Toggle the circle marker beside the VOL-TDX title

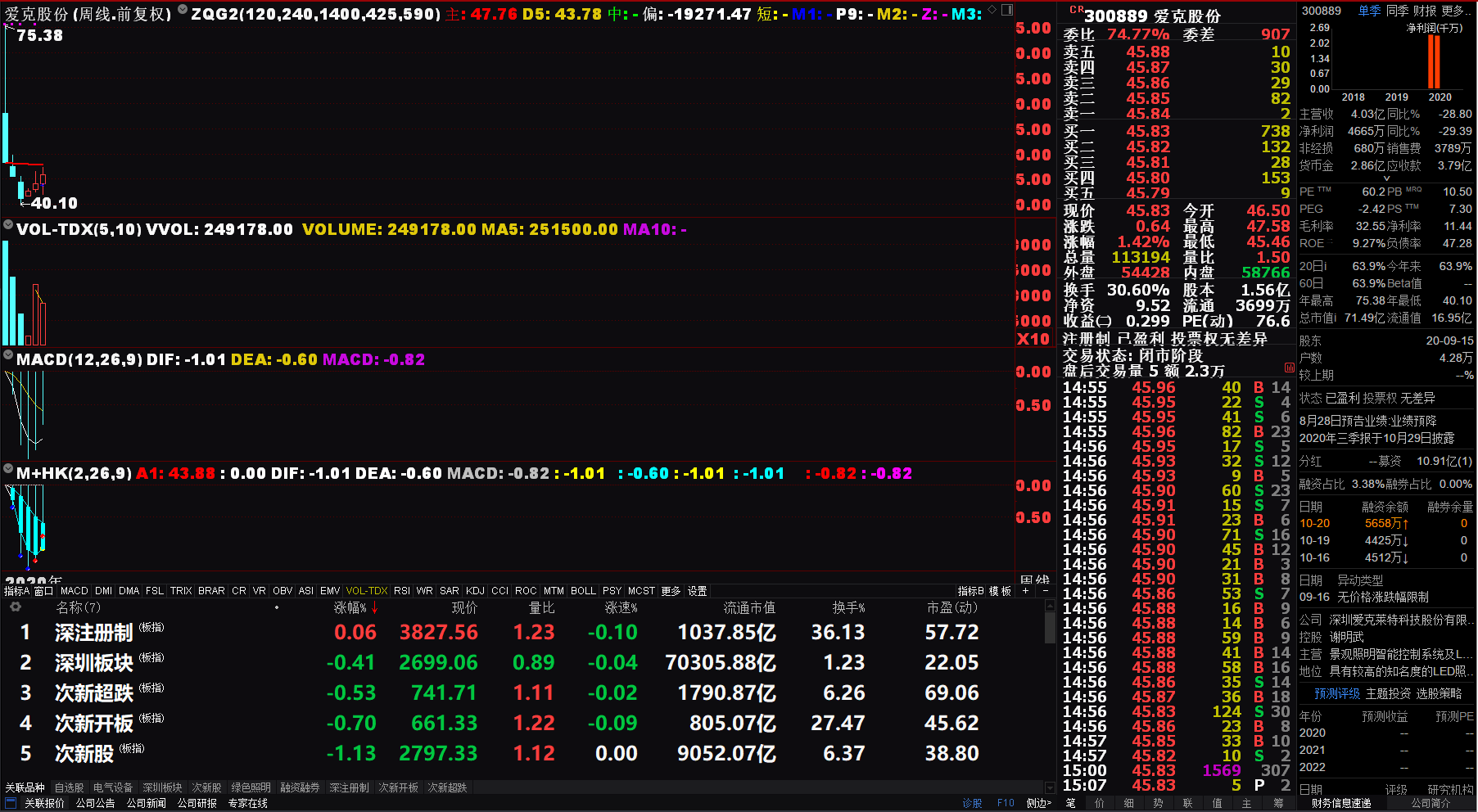[x=8, y=225]
